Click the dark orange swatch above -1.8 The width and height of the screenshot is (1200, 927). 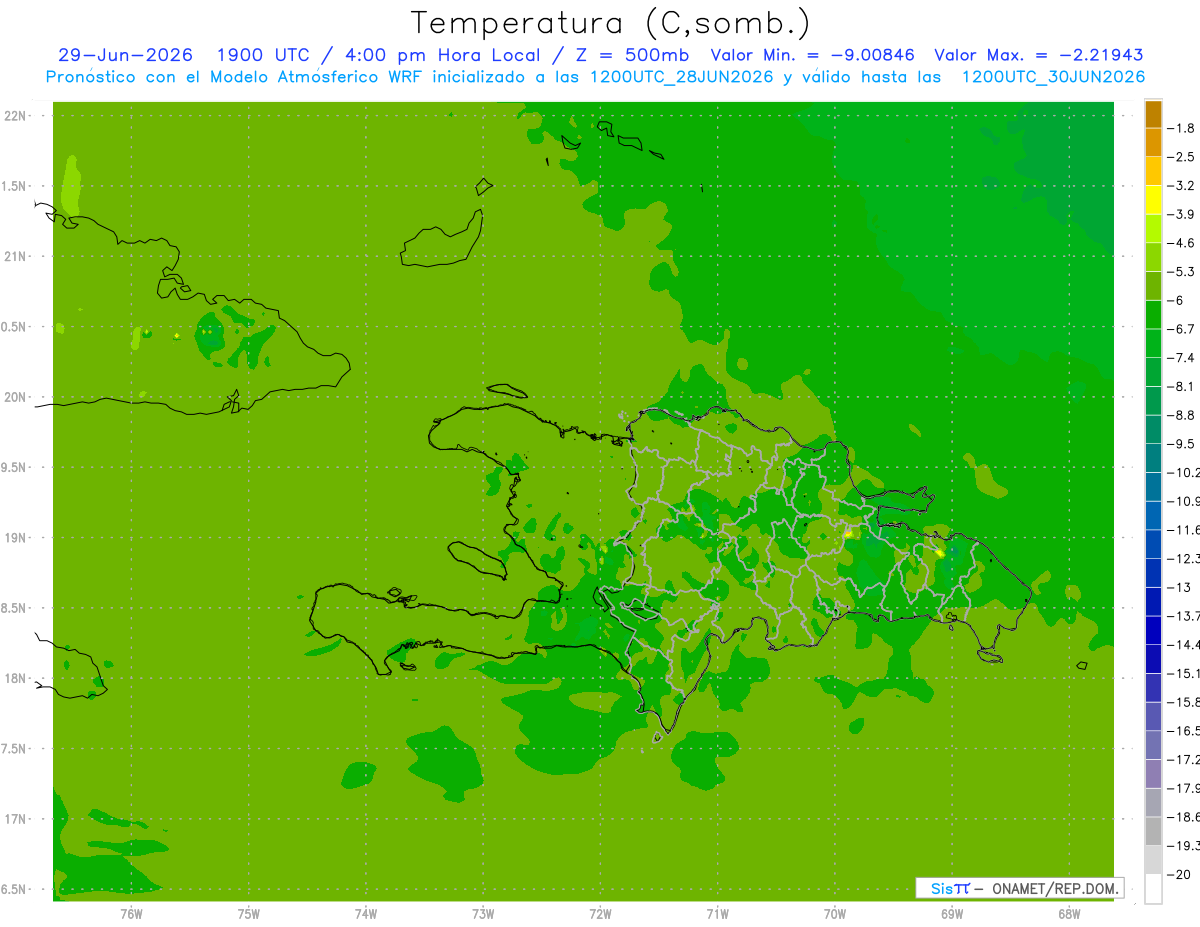[1153, 114]
